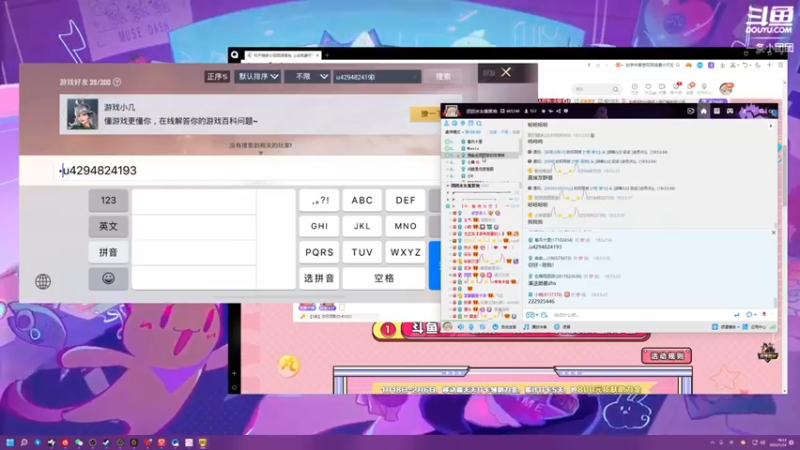Click the gamepad icon in YY window header
This screenshot has height=450, width=800.
730,111
